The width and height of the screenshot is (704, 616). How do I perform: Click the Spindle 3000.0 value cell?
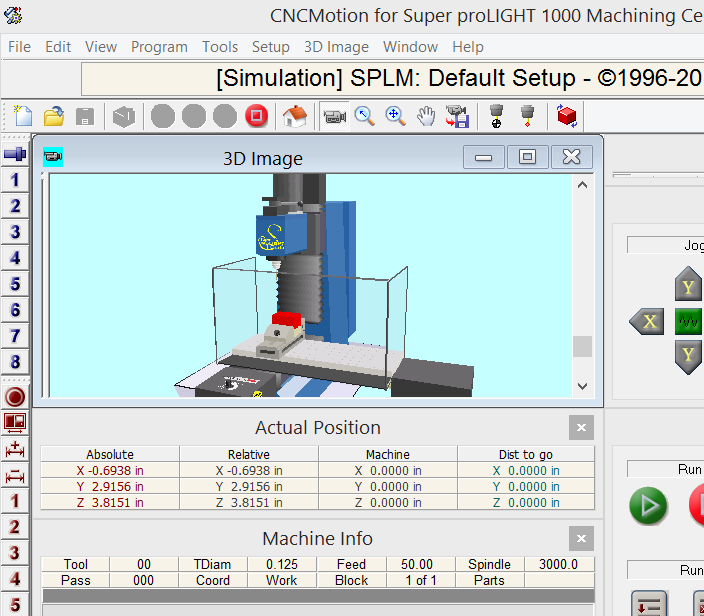pyautogui.click(x=559, y=564)
